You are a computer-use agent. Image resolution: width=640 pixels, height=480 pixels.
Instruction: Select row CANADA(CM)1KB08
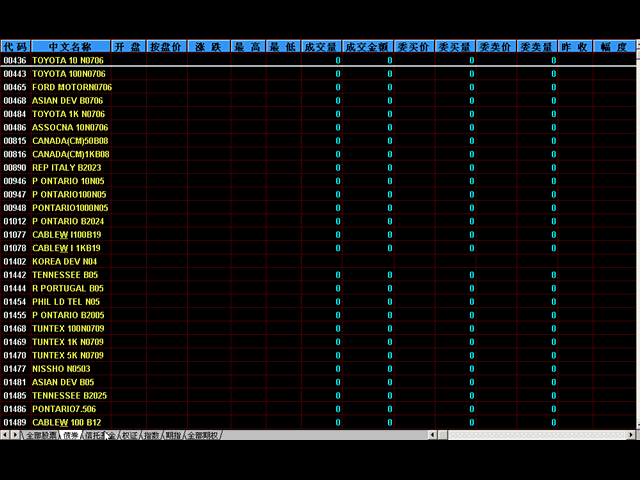318,154
